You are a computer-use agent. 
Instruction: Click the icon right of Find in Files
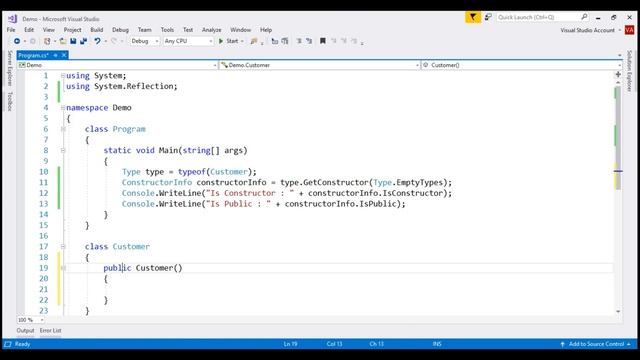click(x=275, y=41)
